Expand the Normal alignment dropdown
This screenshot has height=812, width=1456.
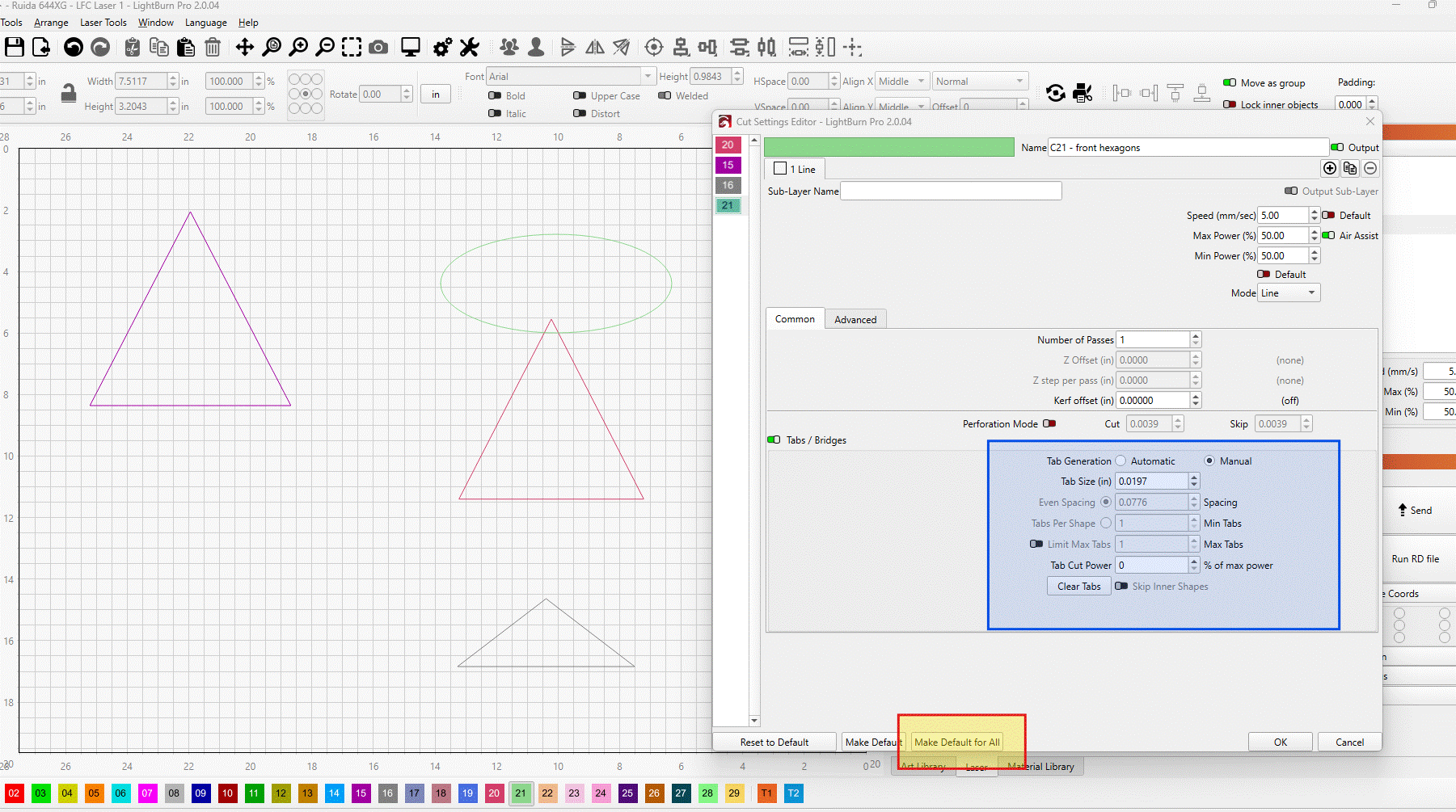tap(980, 82)
